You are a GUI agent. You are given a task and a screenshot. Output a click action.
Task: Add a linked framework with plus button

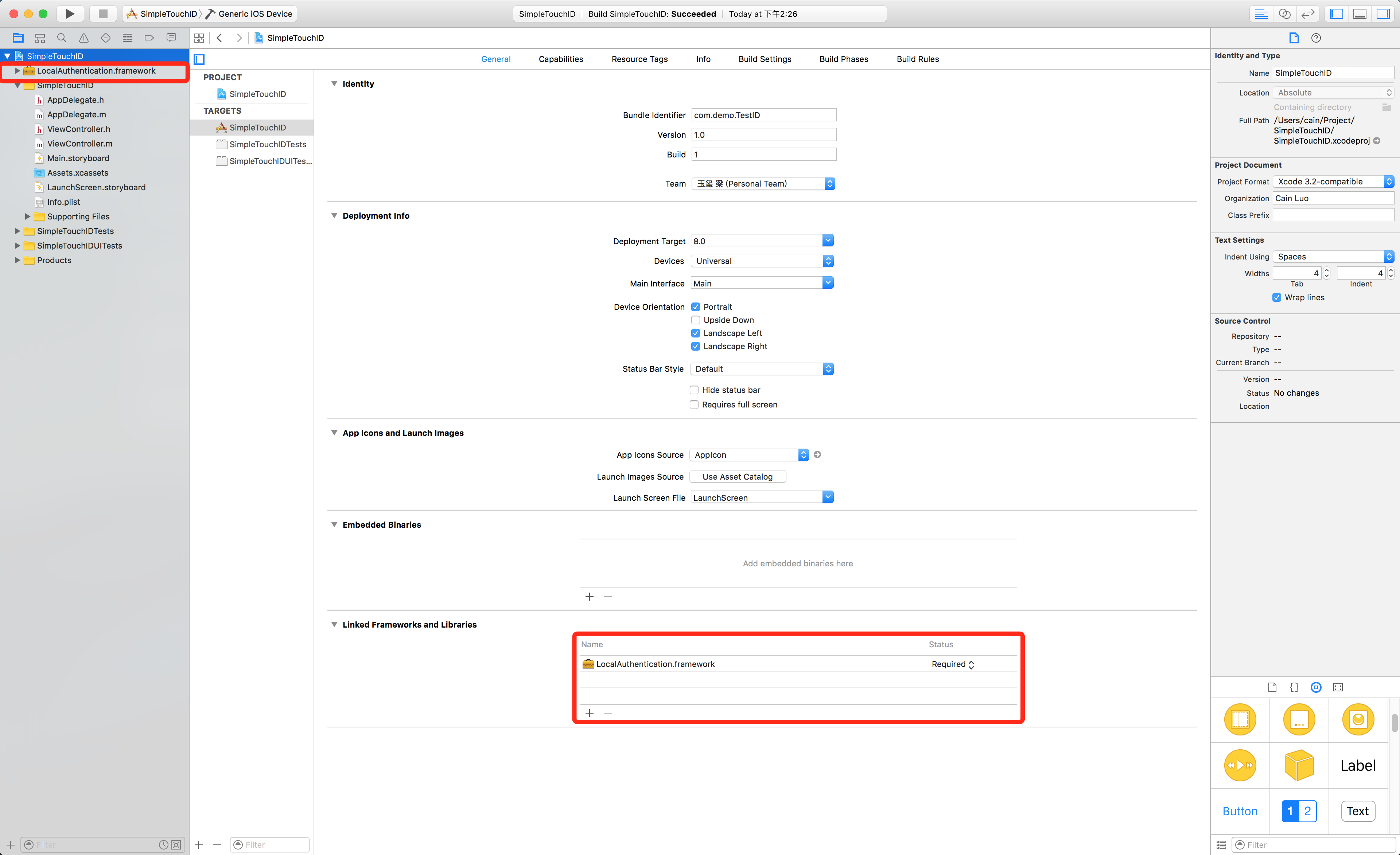coord(589,713)
